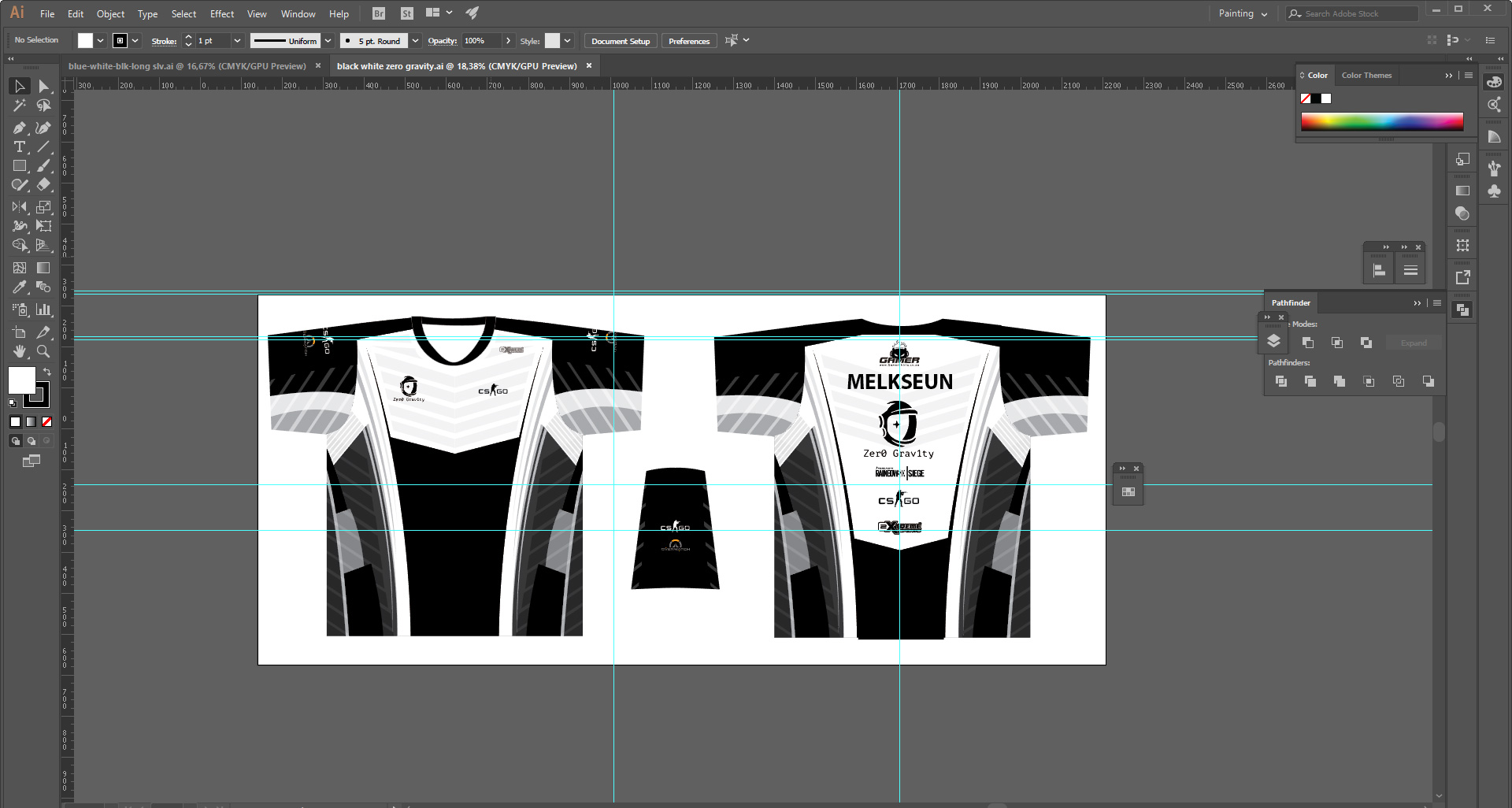Swap fill and stroke colors
1512x808 pixels.
pyautogui.click(x=47, y=372)
